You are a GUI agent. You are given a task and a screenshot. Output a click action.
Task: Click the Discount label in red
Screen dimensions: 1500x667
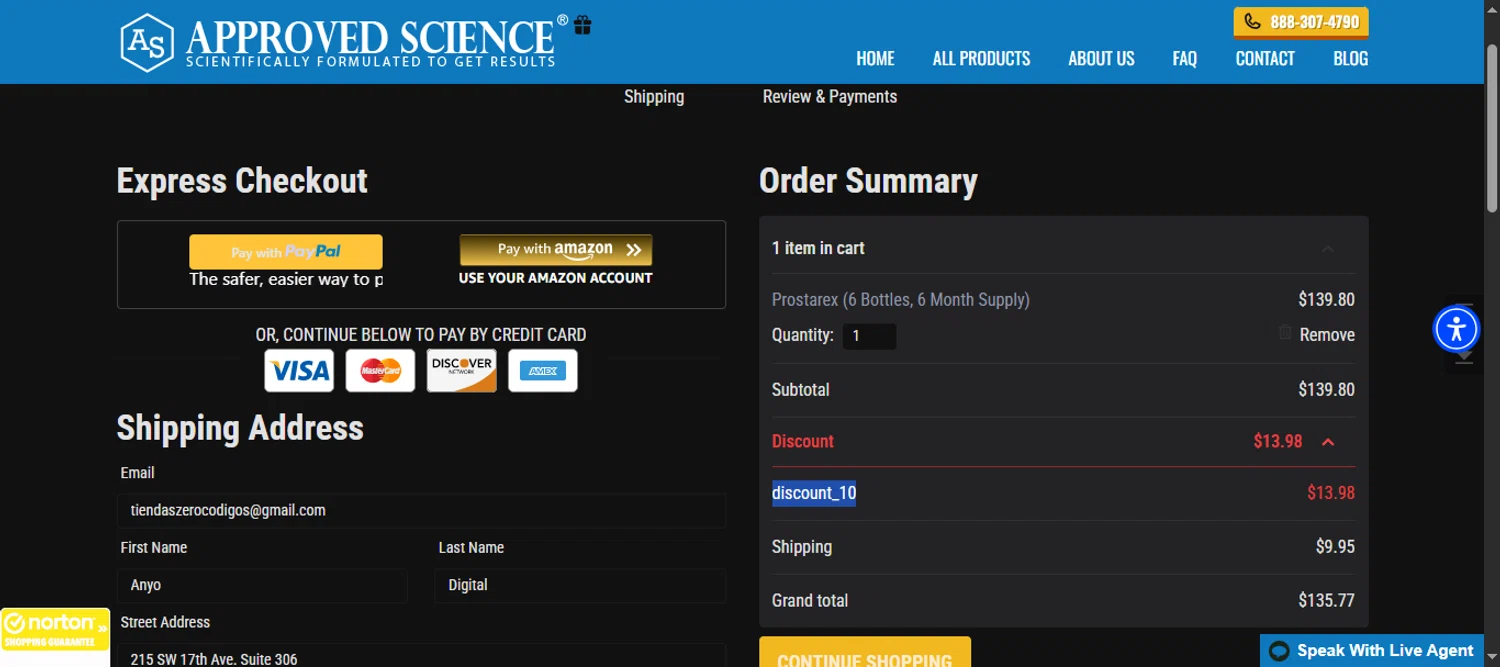click(803, 442)
